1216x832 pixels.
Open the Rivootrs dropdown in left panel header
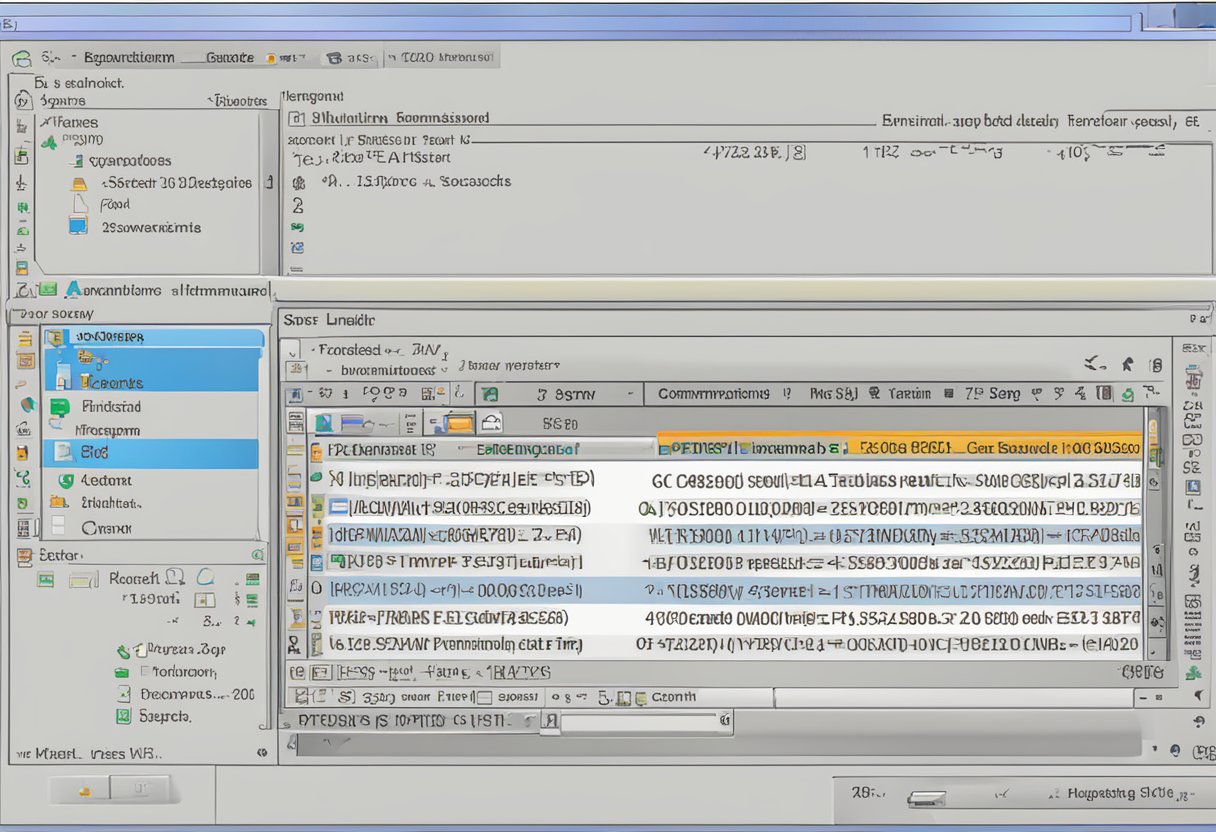tap(238, 101)
